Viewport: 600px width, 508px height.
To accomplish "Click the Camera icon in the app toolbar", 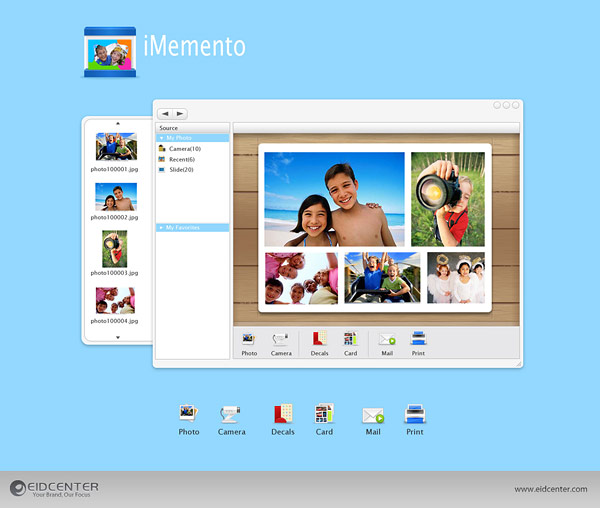I will pos(280,339).
